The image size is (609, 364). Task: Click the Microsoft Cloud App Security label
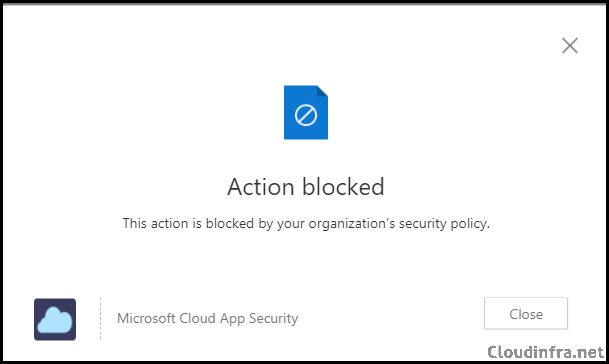click(207, 319)
